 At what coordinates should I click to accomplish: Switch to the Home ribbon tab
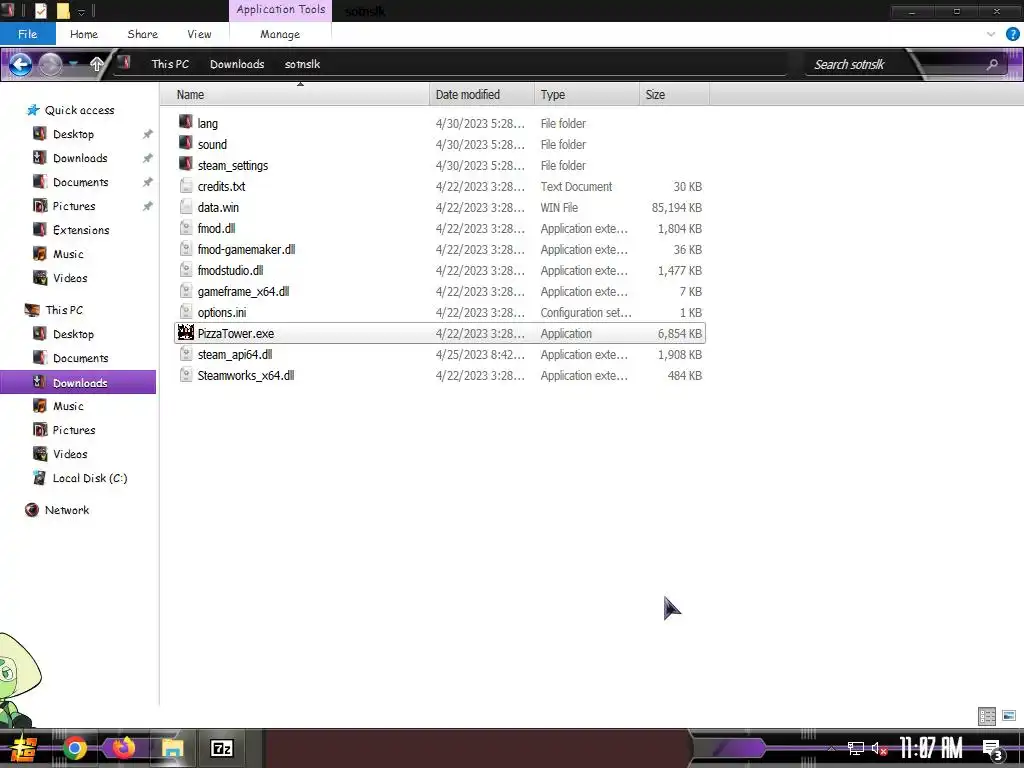[84, 34]
